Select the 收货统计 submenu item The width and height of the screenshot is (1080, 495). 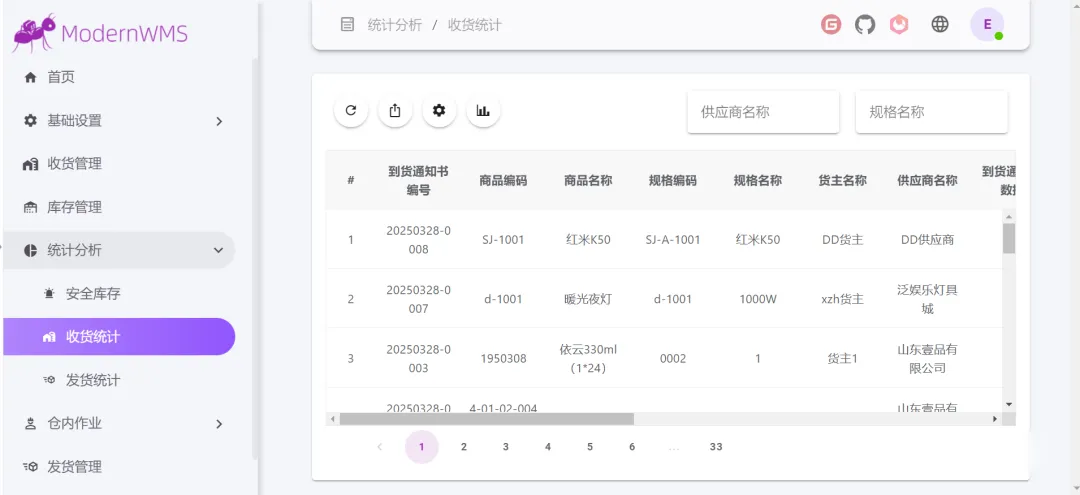click(x=119, y=337)
